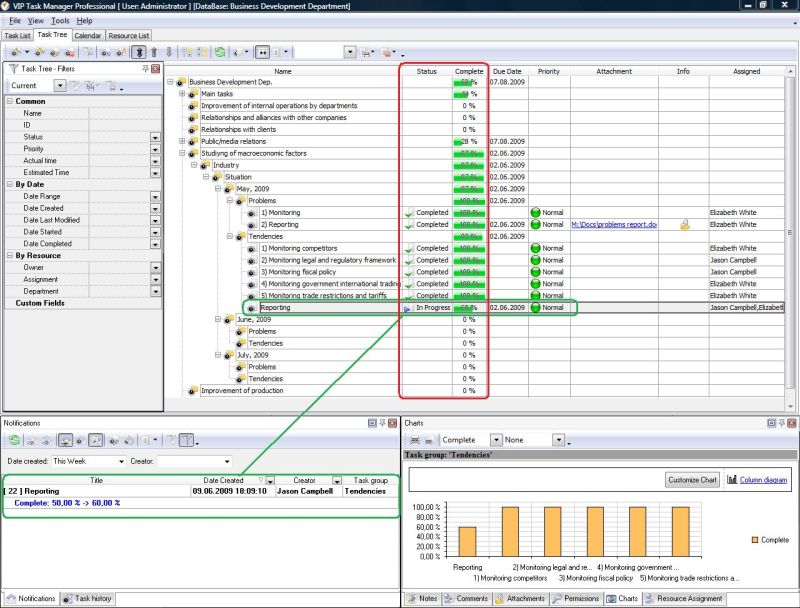
Task: Click the funnel icon in Task Tree Filters header
Action: coord(14,68)
